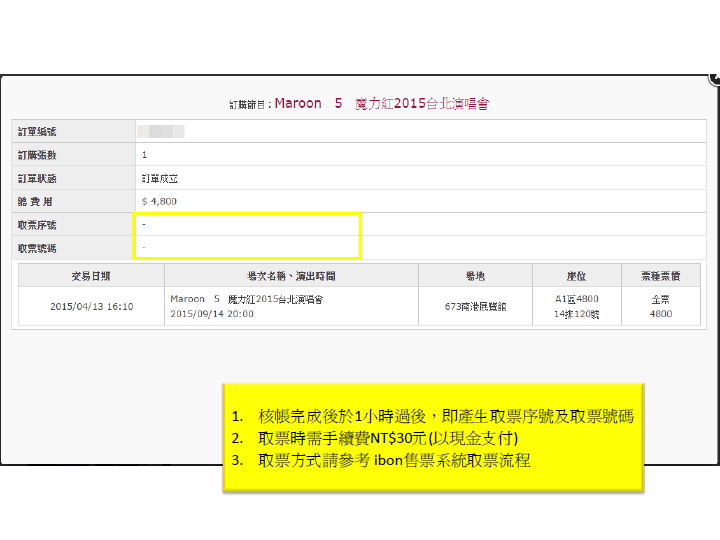Select the 取票號碼 label
This screenshot has width=720, height=540.
click(37, 248)
